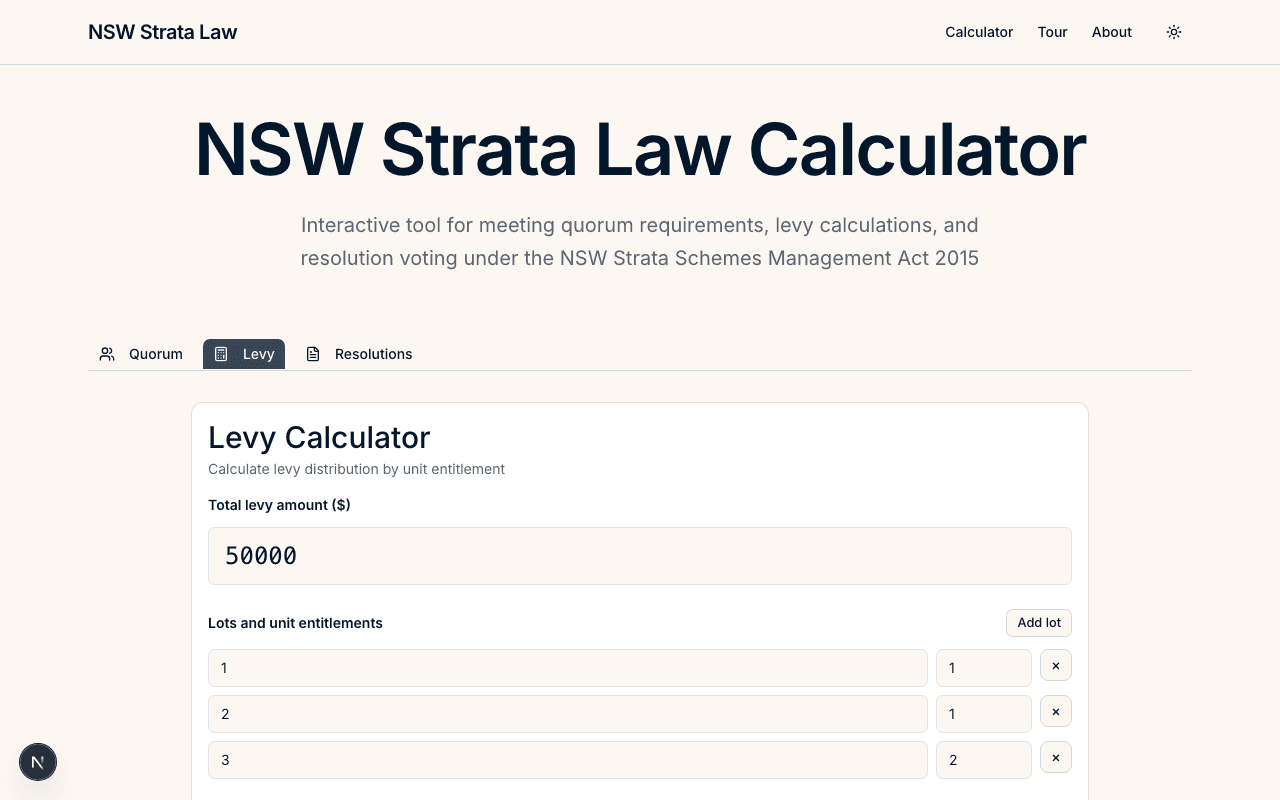The height and width of the screenshot is (800, 1280).
Task: Change unit entitlement for lot 1
Action: tap(984, 668)
